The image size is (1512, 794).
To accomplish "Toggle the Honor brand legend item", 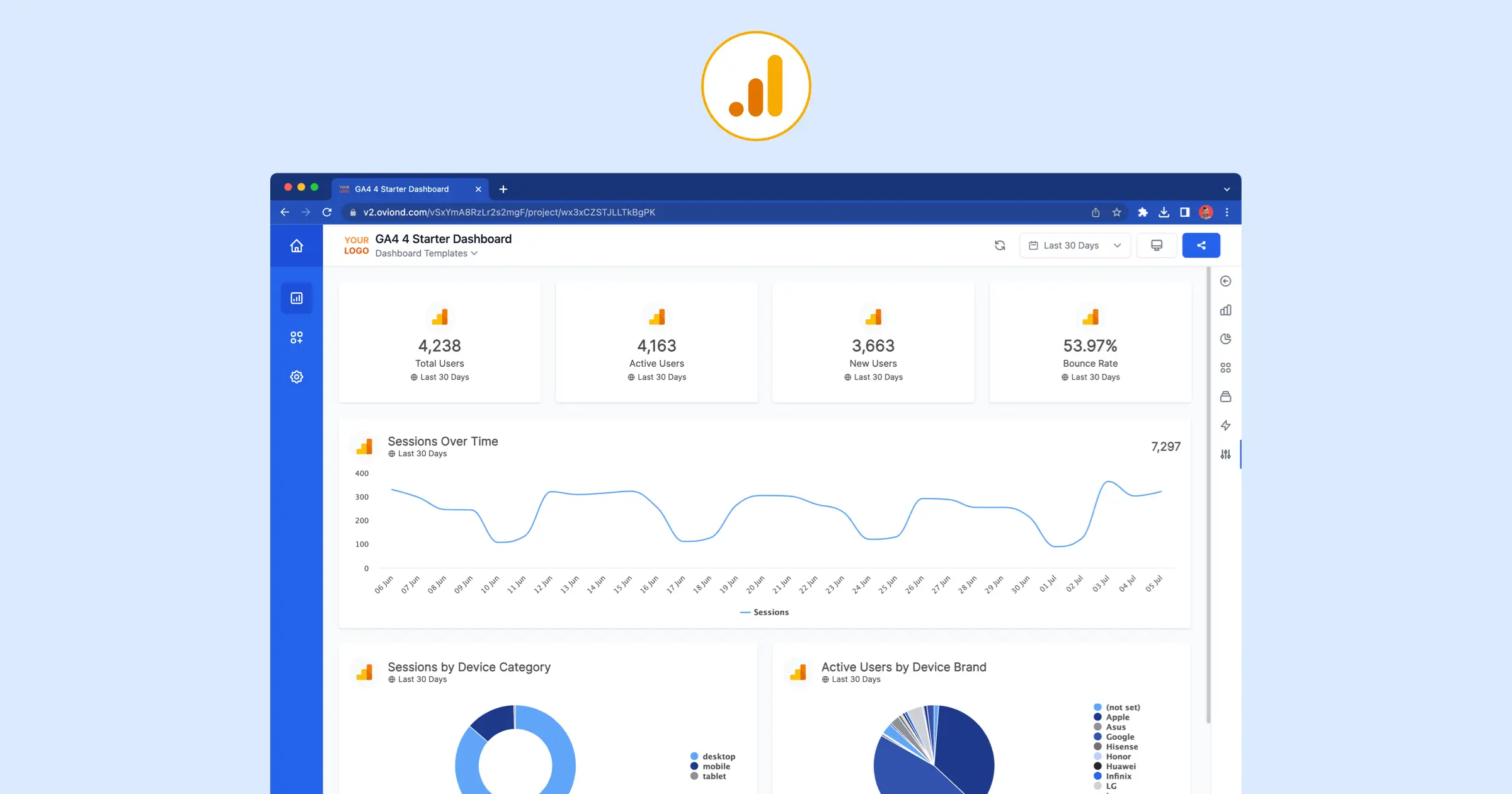I will pos(1112,757).
